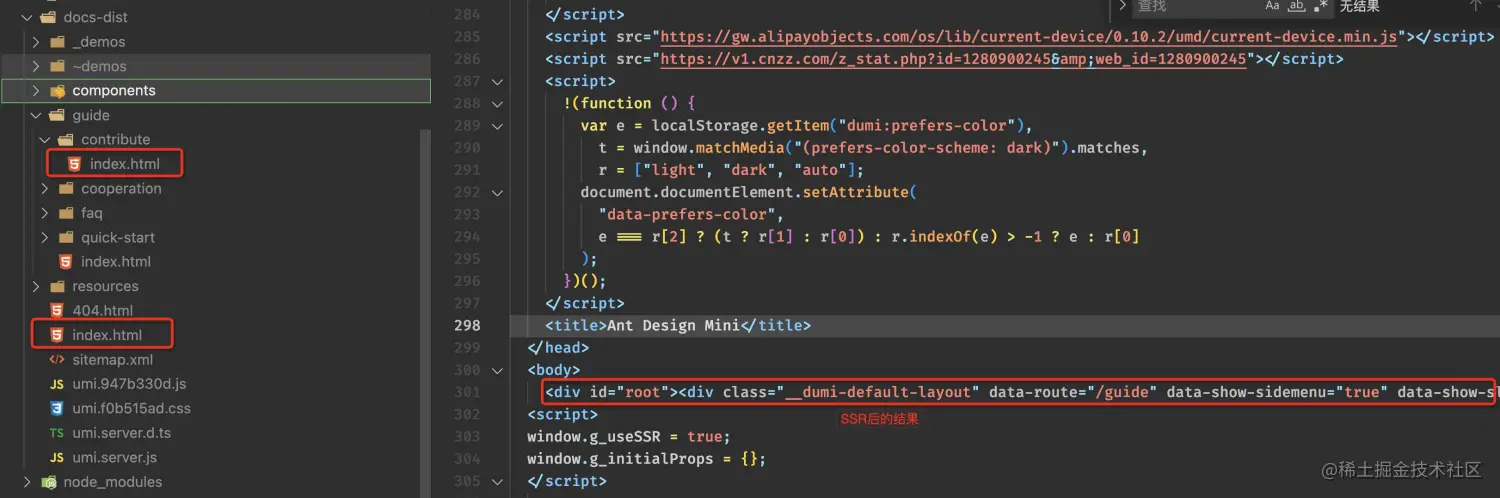Click the ~demos folder icon
Image resolution: width=1500 pixels, height=498 pixels.
pos(57,66)
